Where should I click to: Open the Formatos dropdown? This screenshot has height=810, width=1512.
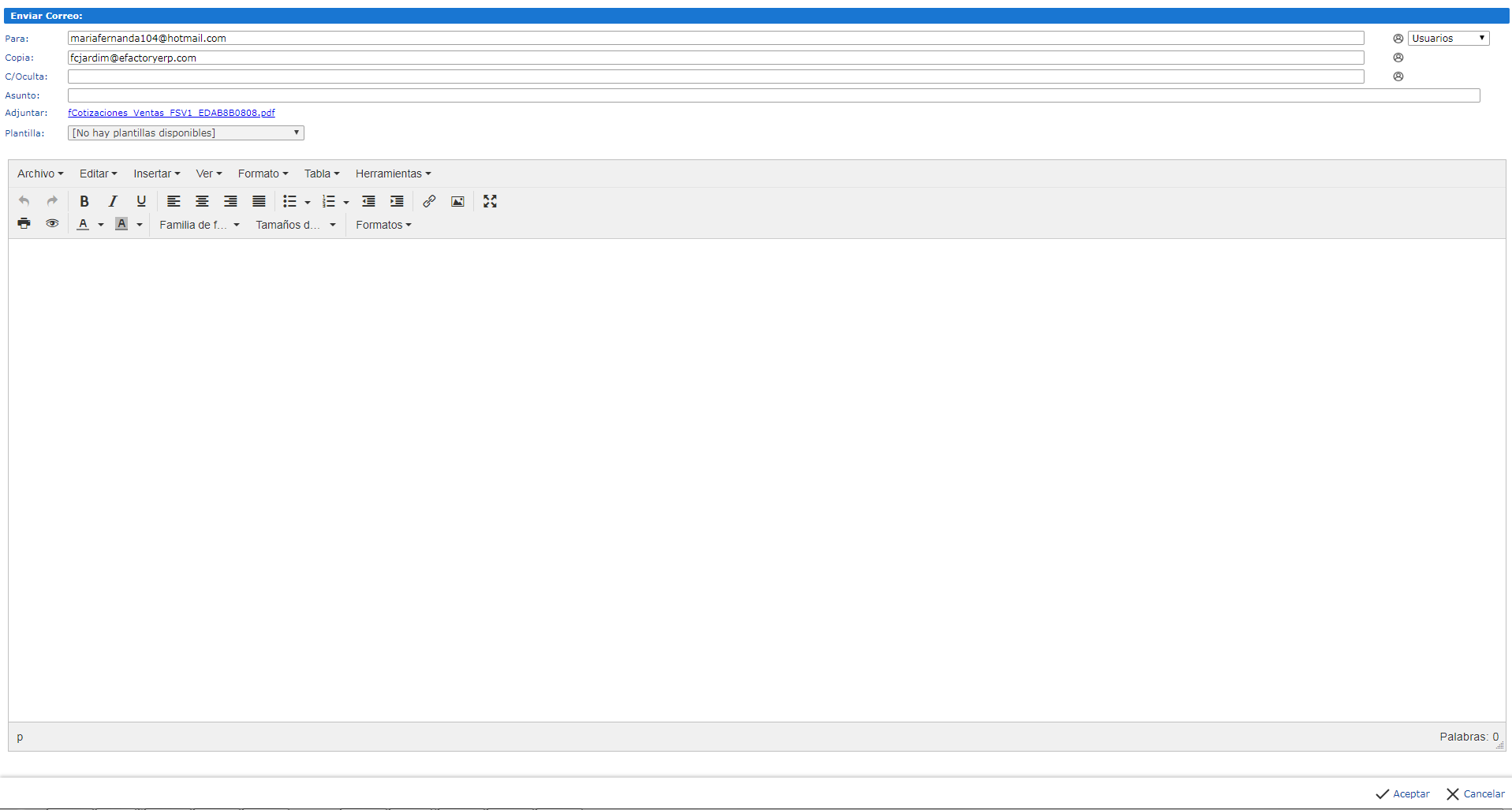(383, 225)
